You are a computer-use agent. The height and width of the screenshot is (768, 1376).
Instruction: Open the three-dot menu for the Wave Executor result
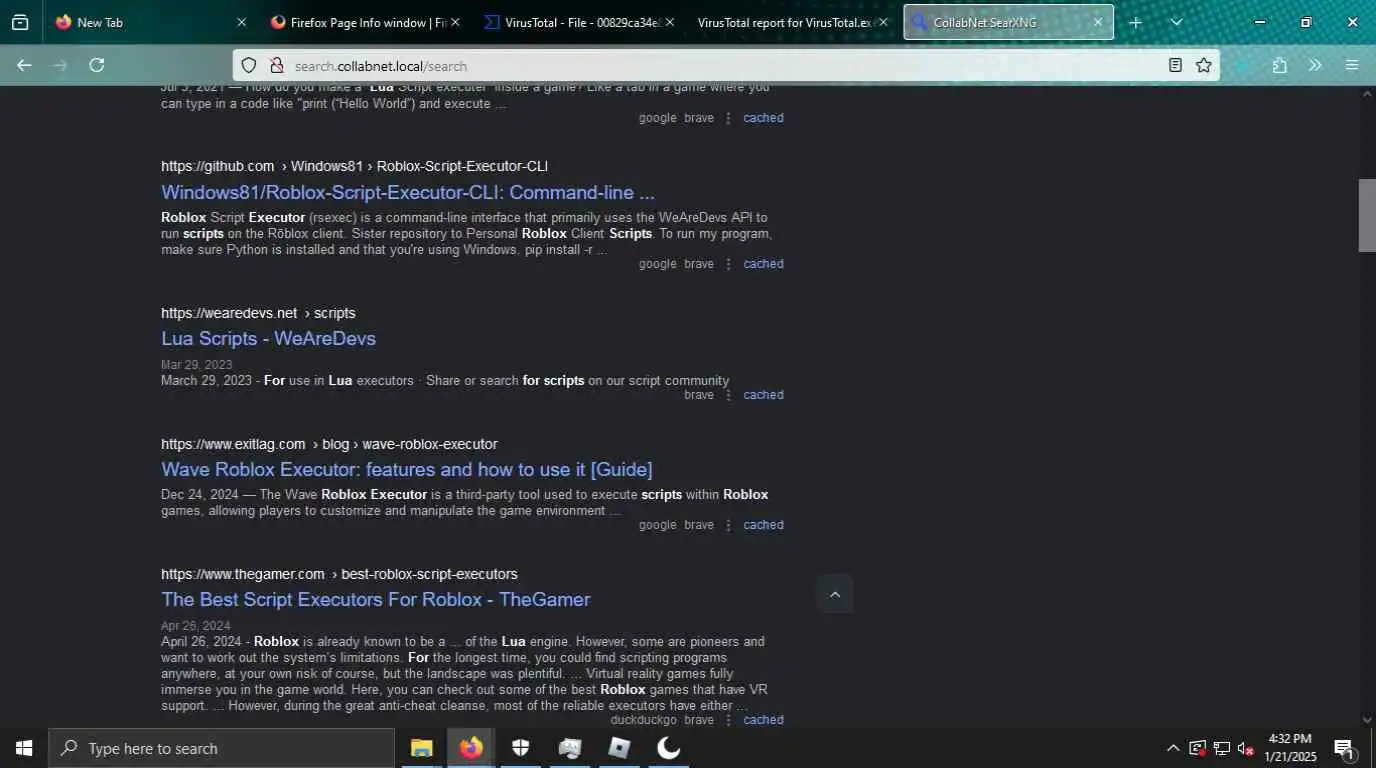(x=728, y=525)
